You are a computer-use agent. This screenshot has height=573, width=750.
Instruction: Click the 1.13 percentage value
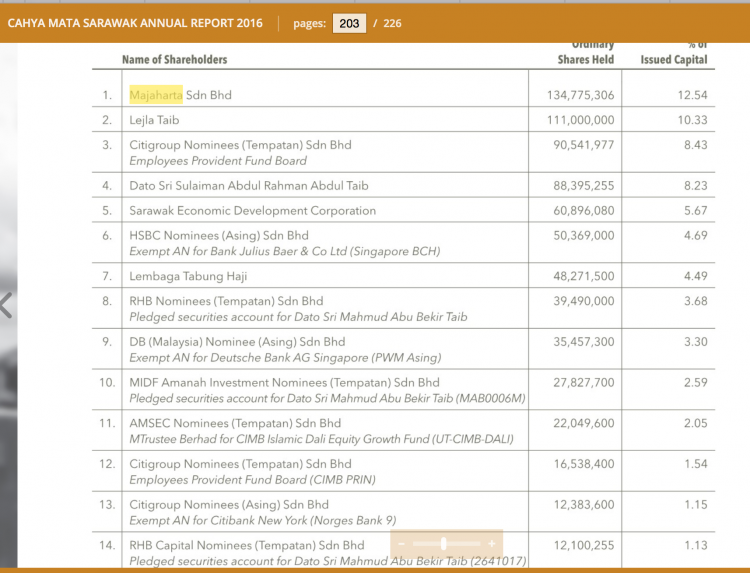coord(695,545)
